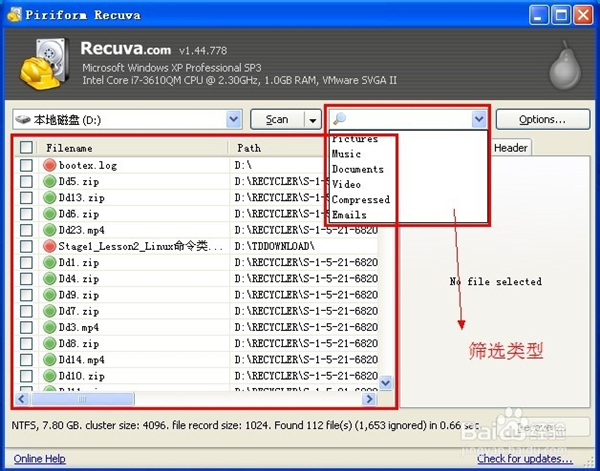Tick the checkbox for Dd14.mp4

tap(26, 359)
